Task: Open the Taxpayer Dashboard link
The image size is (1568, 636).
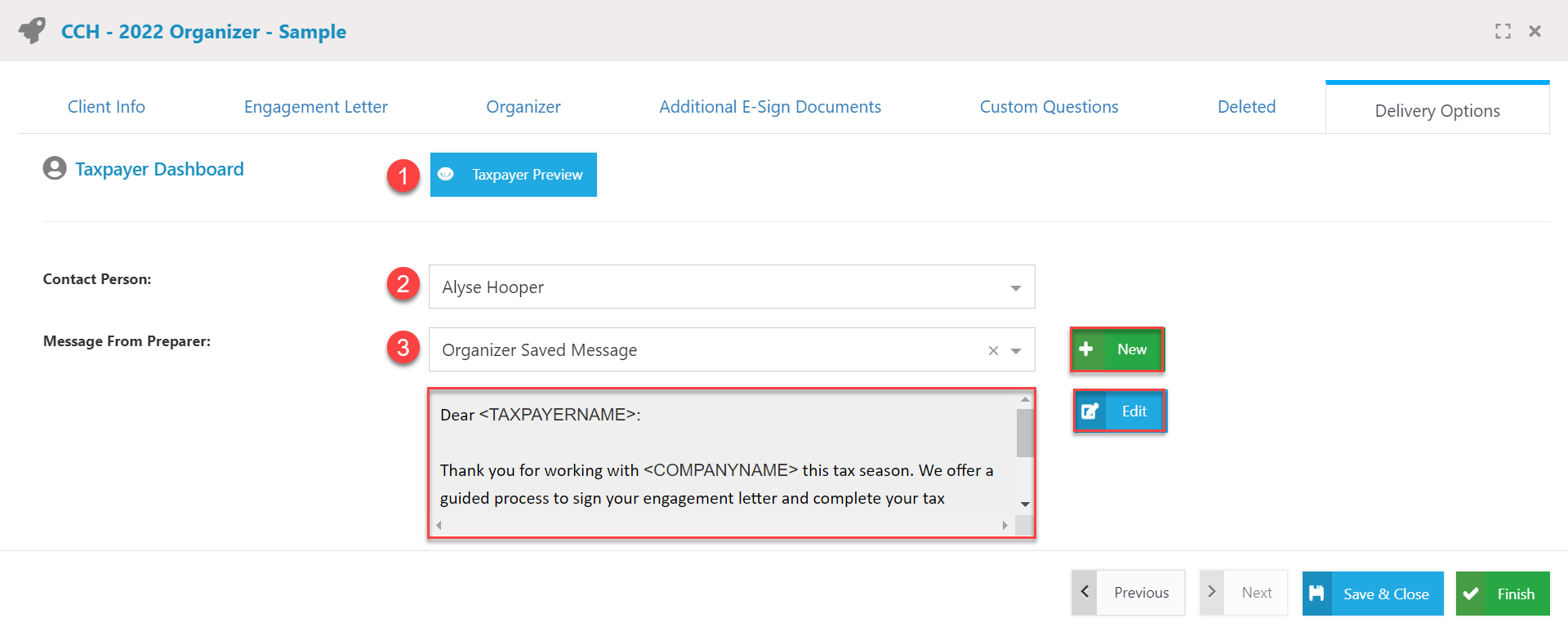Action: pos(159,169)
